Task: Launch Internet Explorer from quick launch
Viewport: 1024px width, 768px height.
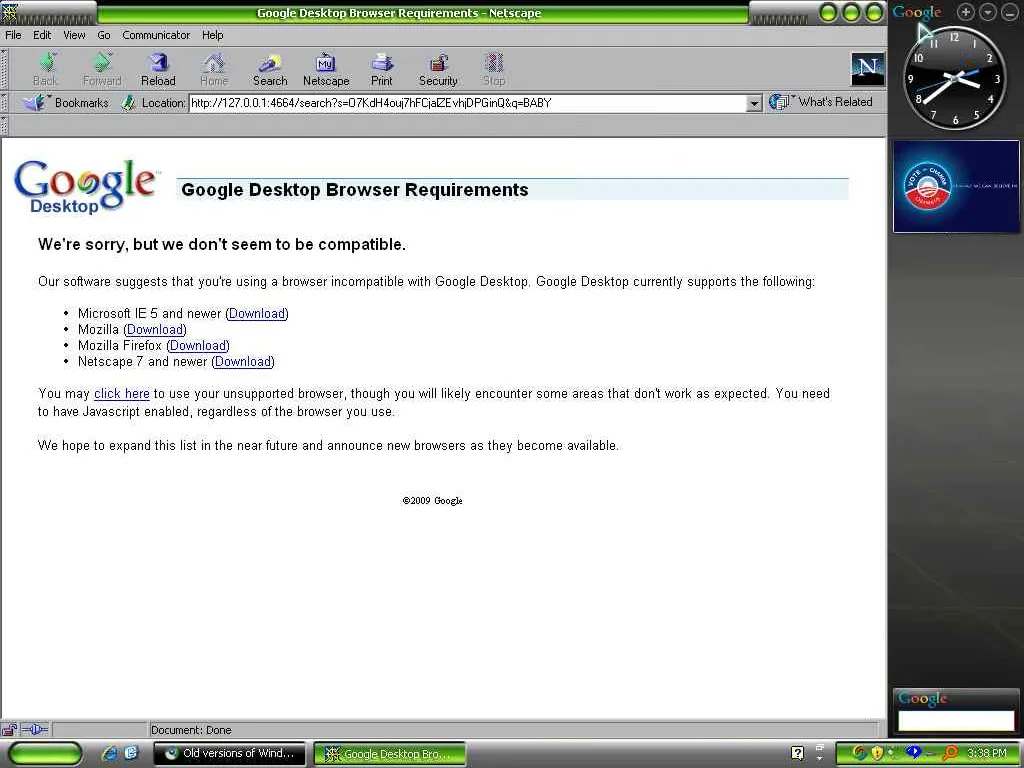Action: pyautogui.click(x=109, y=754)
